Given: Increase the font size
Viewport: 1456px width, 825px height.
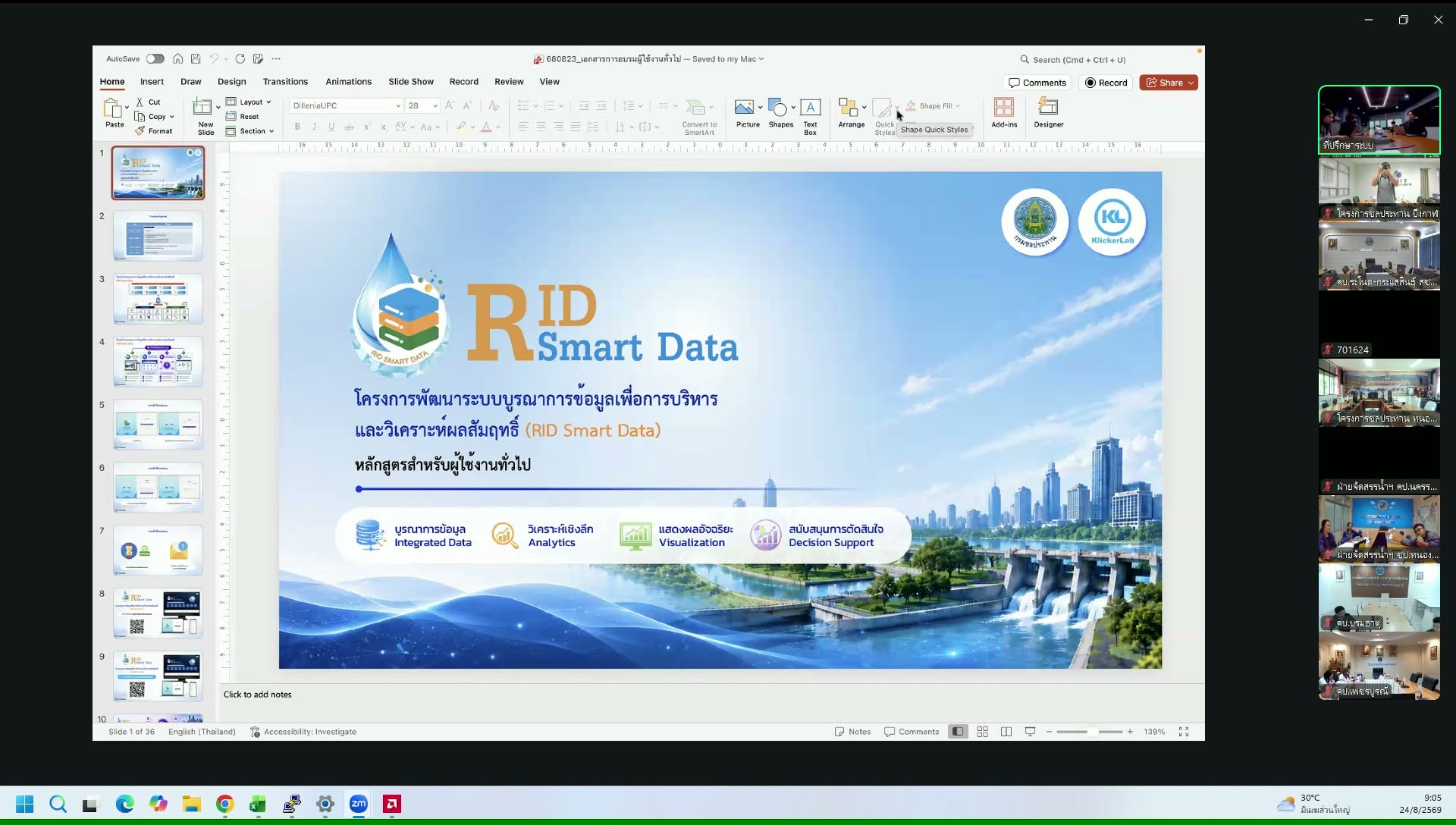Looking at the screenshot, I should [x=450, y=105].
